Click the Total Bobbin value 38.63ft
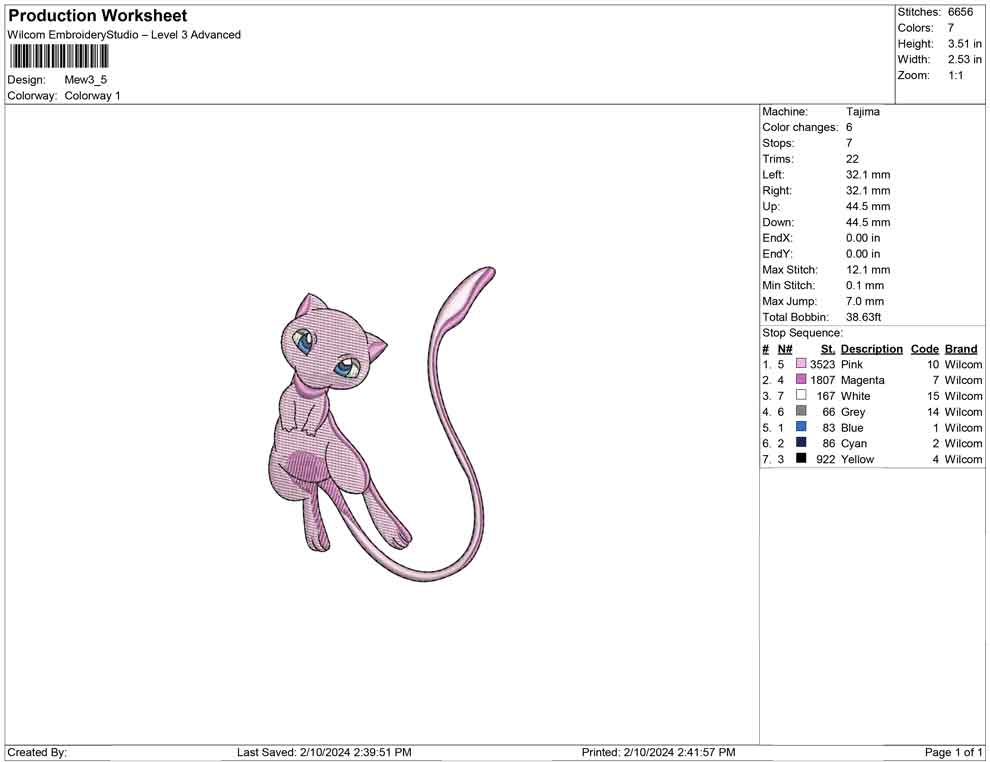The image size is (990, 762). coord(864,317)
